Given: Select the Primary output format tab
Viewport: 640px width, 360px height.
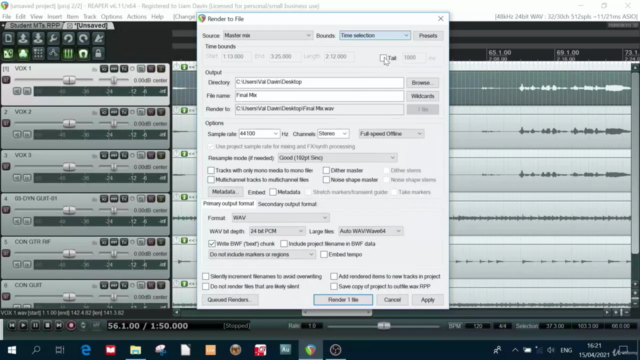Looking at the screenshot, I should 229,204.
